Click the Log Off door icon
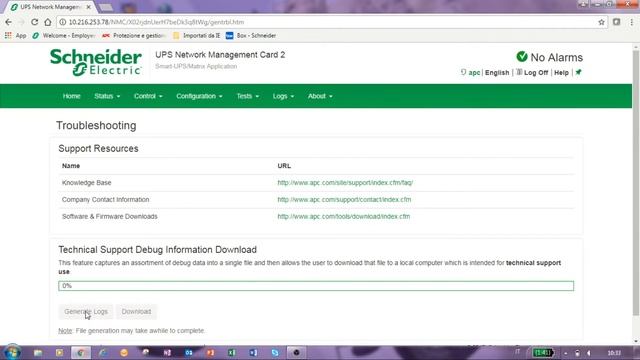Screen dimensions: 640x360 pos(519,72)
